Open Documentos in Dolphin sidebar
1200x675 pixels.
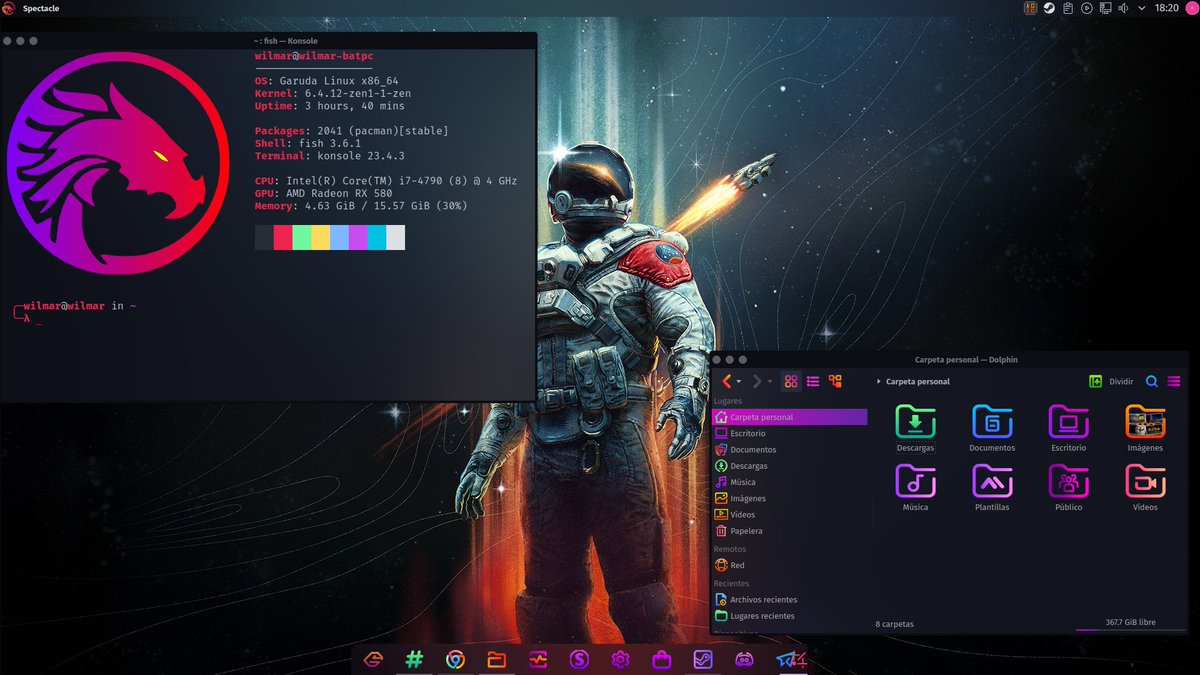tap(790, 450)
